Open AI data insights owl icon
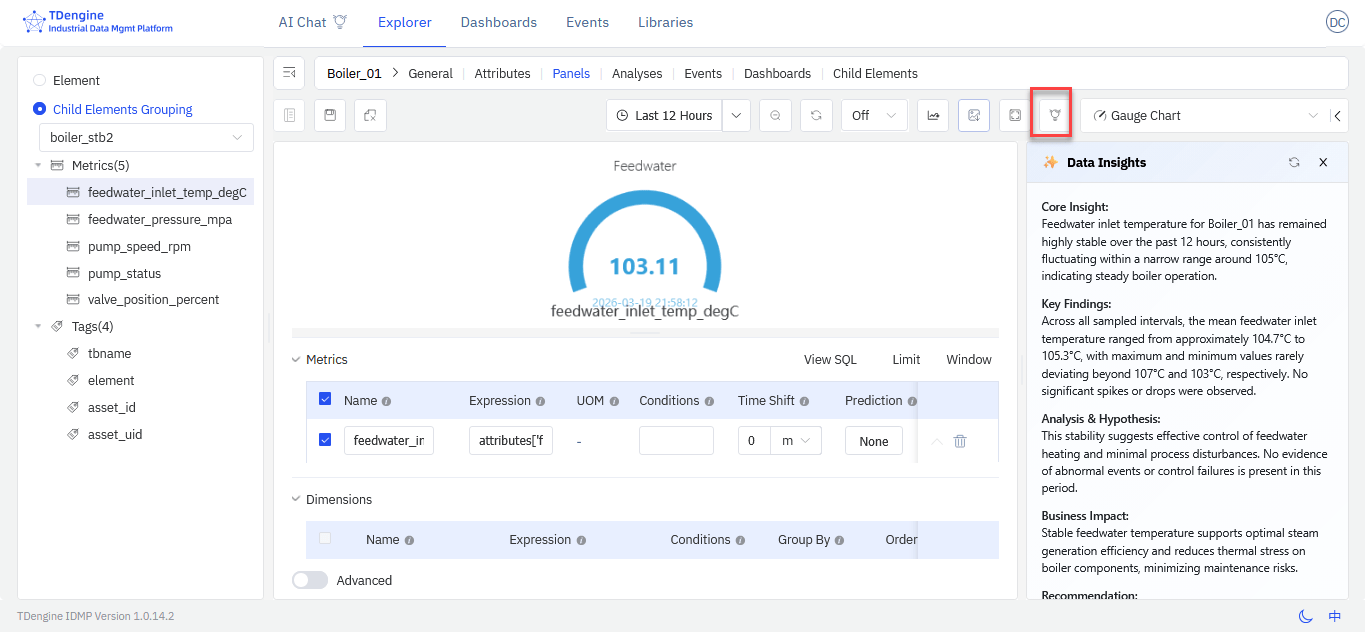 point(1054,115)
